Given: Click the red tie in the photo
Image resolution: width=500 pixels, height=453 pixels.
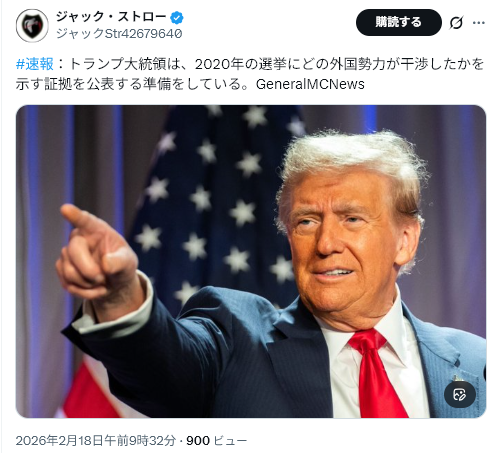Looking at the screenshot, I should coord(377,373).
